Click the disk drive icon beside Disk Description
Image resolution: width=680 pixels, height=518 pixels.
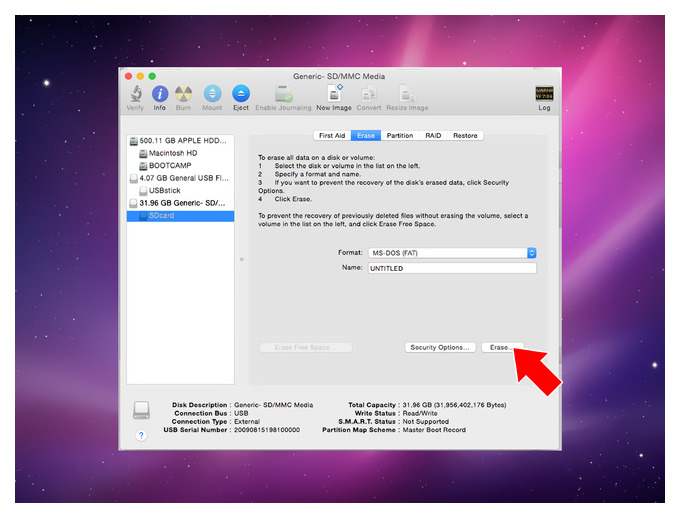click(141, 410)
